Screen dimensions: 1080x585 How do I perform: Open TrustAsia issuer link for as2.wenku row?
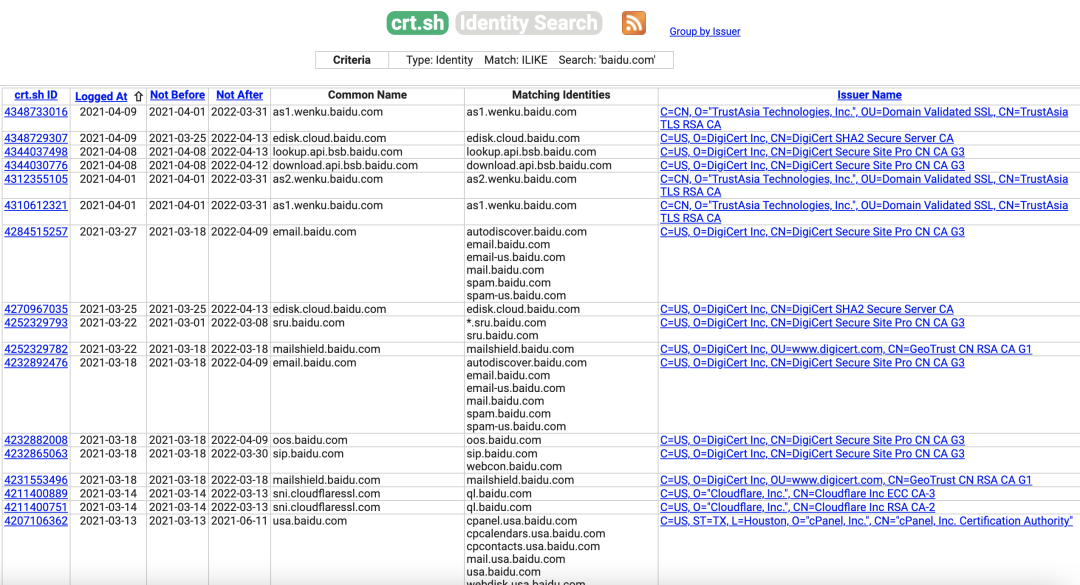pyautogui.click(x=864, y=185)
